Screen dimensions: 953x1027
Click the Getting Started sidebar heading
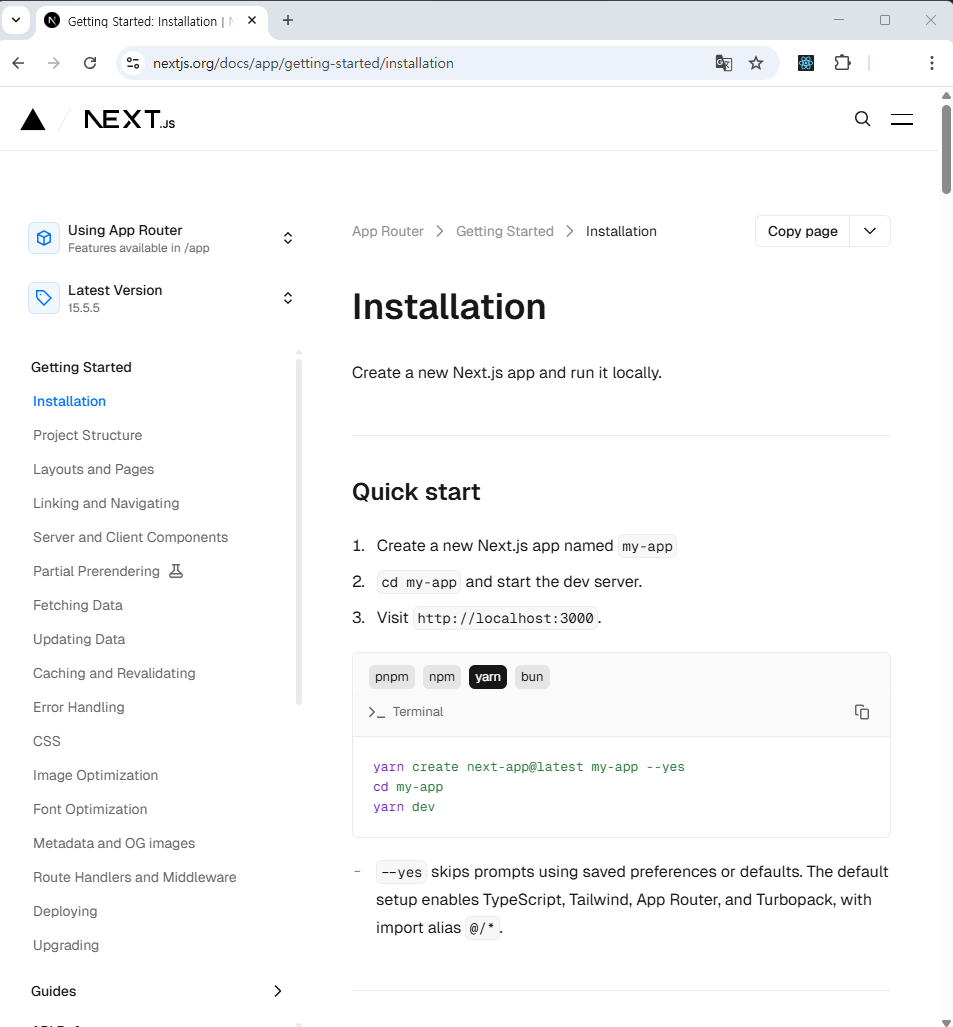[81, 367]
